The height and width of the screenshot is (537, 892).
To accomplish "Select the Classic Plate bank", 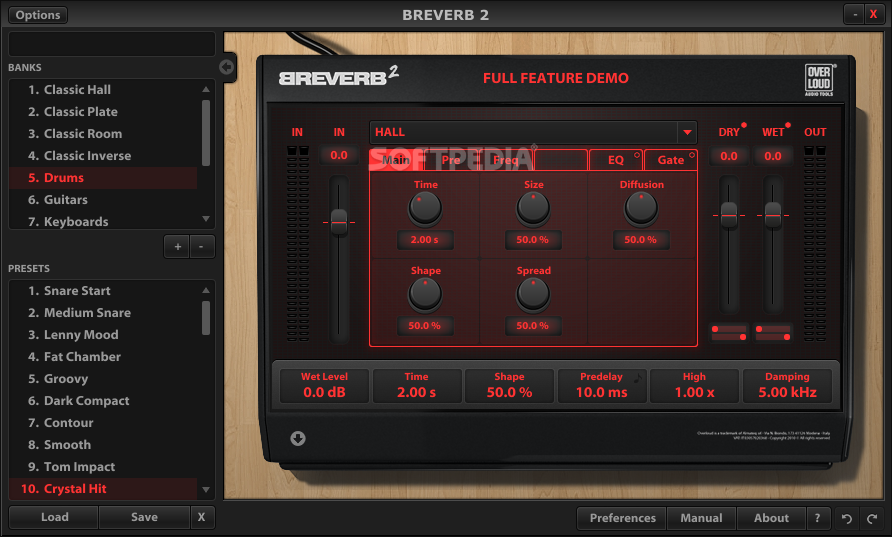I will pyautogui.click(x=103, y=111).
